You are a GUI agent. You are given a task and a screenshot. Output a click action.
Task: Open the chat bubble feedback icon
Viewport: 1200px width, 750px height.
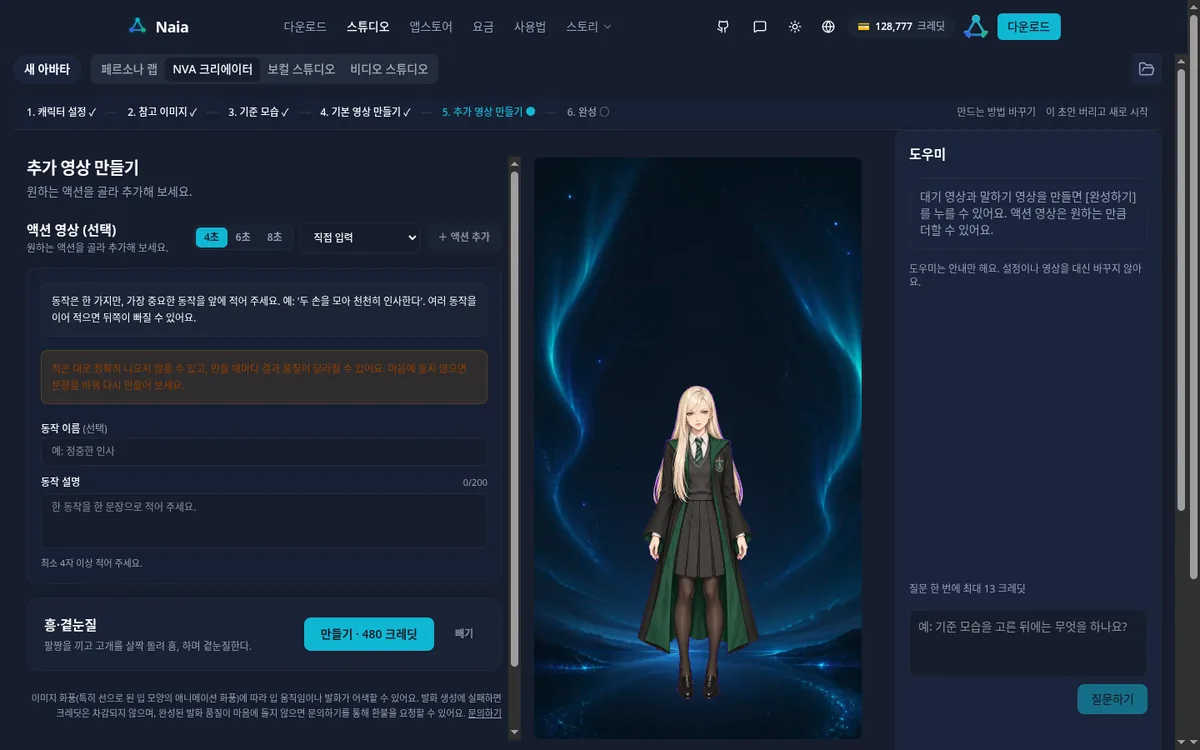coord(760,27)
